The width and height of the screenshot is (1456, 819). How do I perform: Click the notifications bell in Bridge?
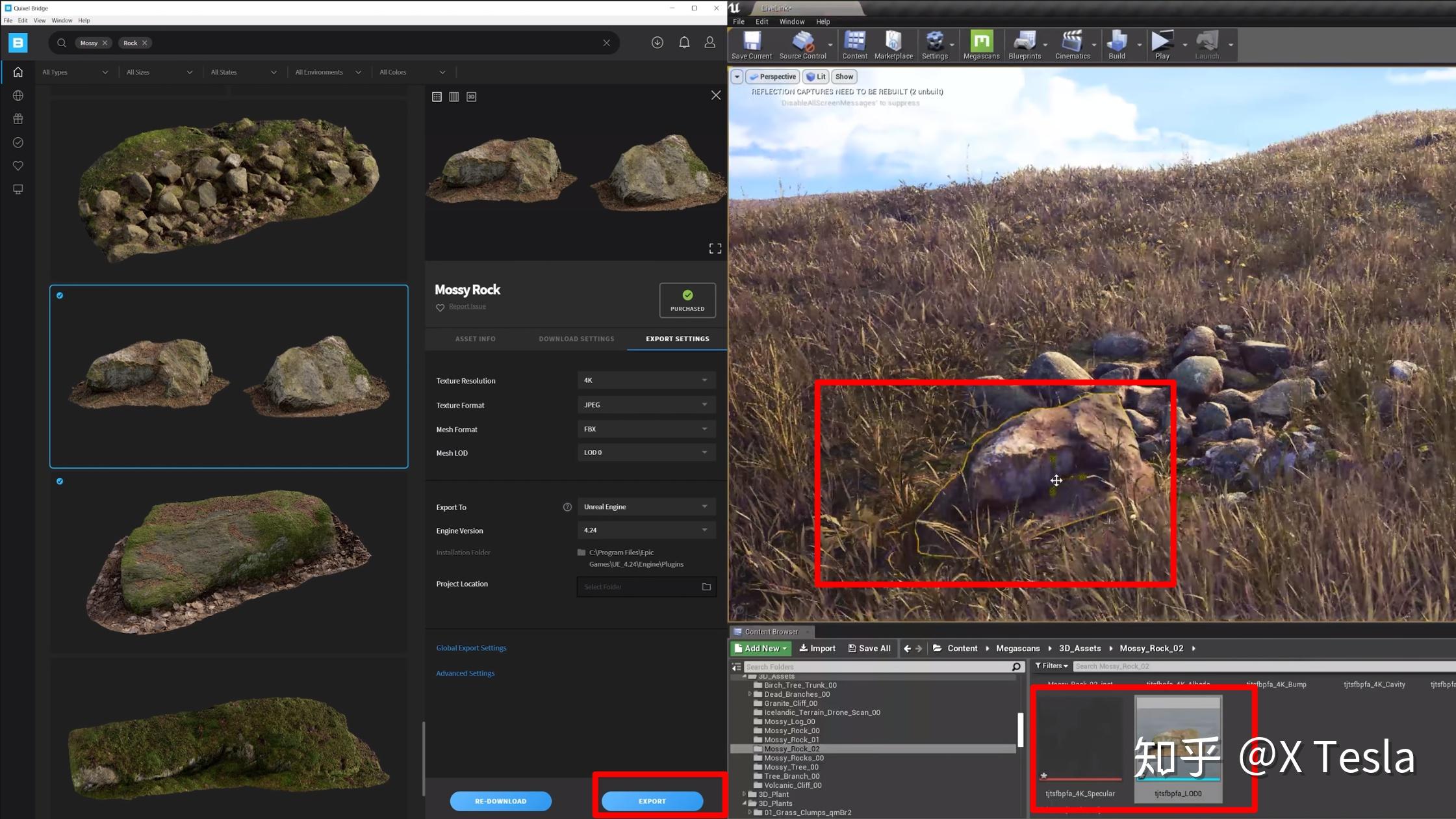(x=684, y=43)
